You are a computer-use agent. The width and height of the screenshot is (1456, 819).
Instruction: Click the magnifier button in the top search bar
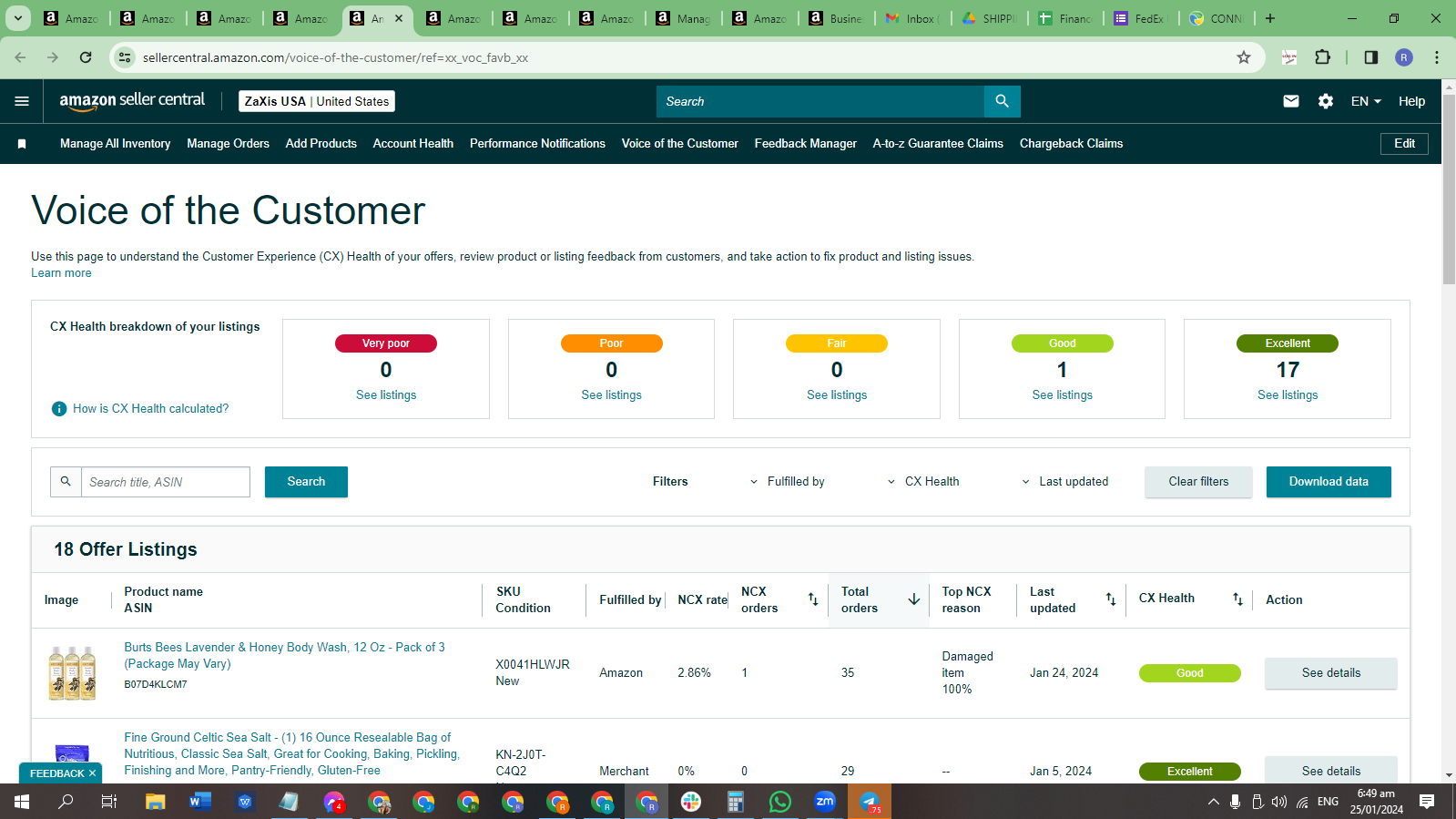pyautogui.click(x=1002, y=101)
